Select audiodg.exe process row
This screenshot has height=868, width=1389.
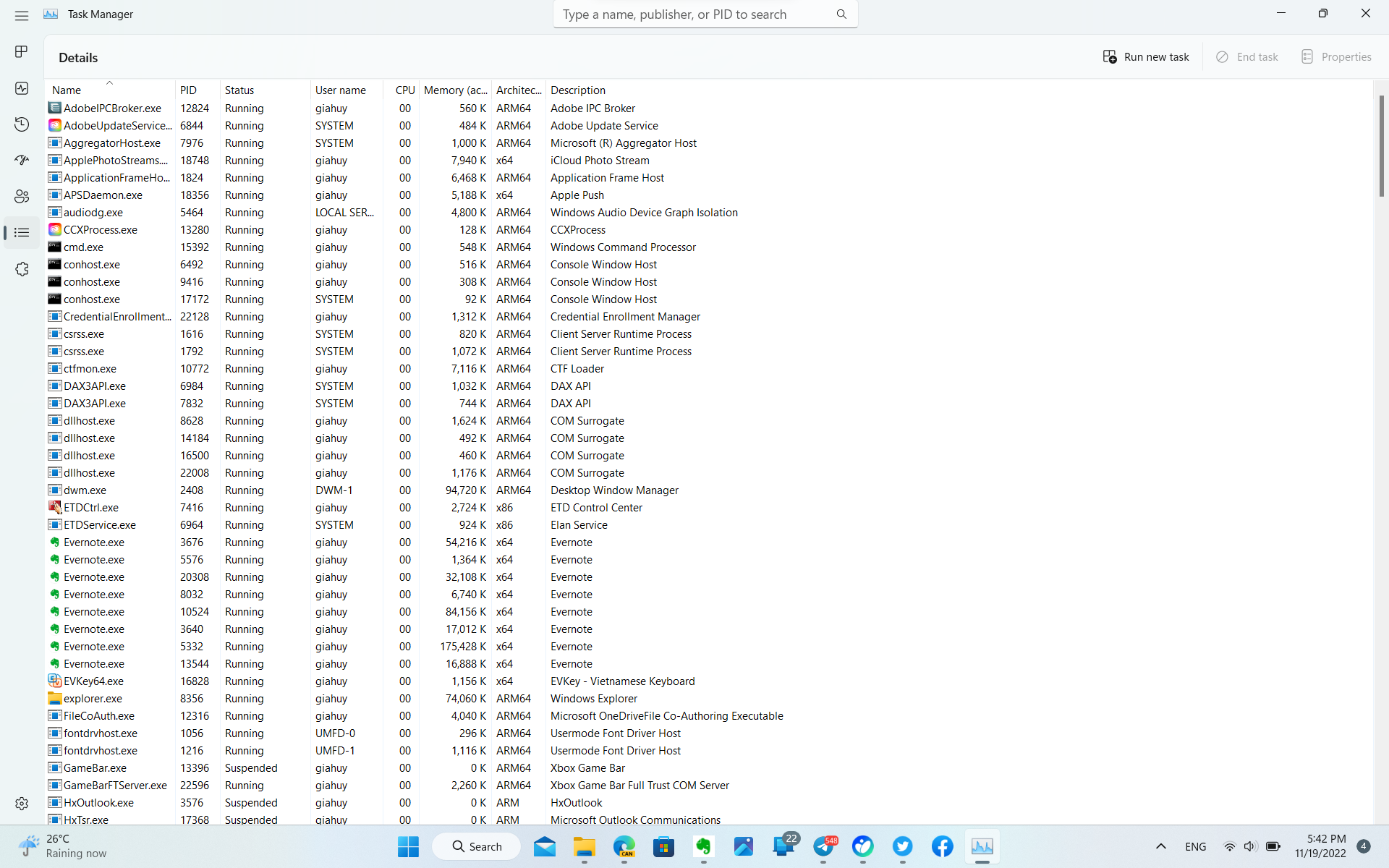point(709,212)
